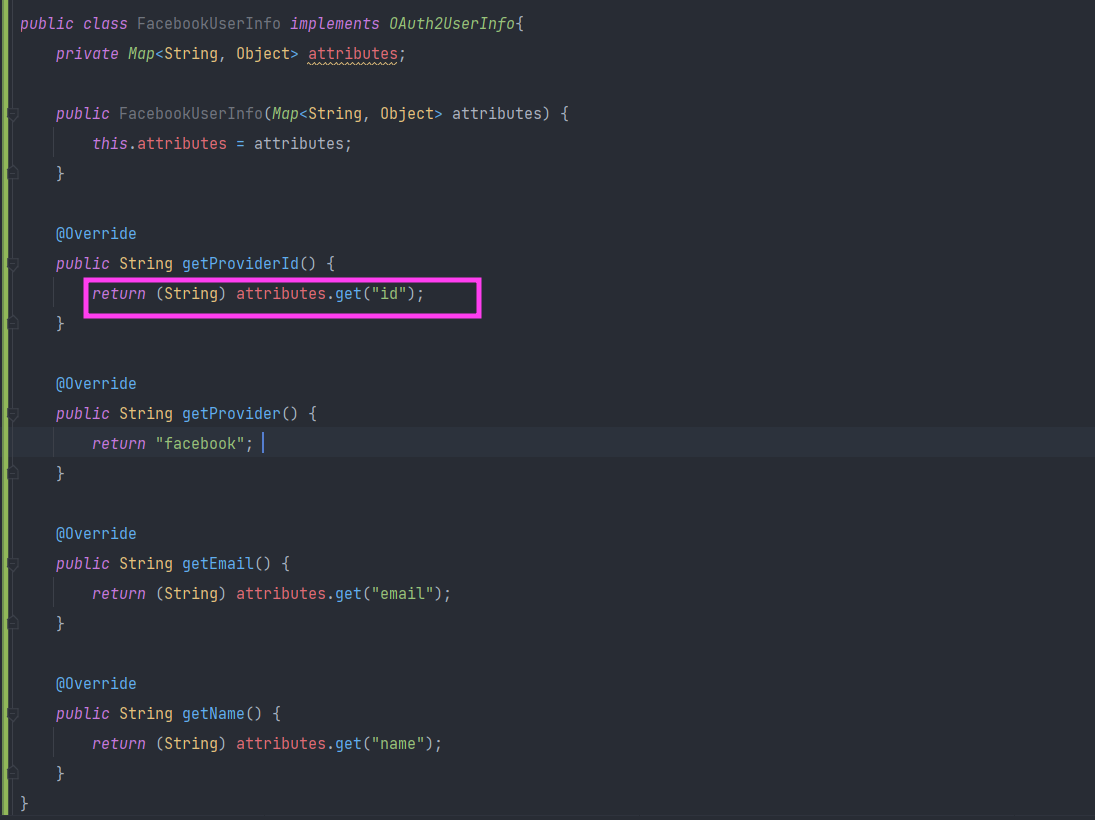Click the getName method name
Screen dimensions: 1095x820
coord(213,714)
